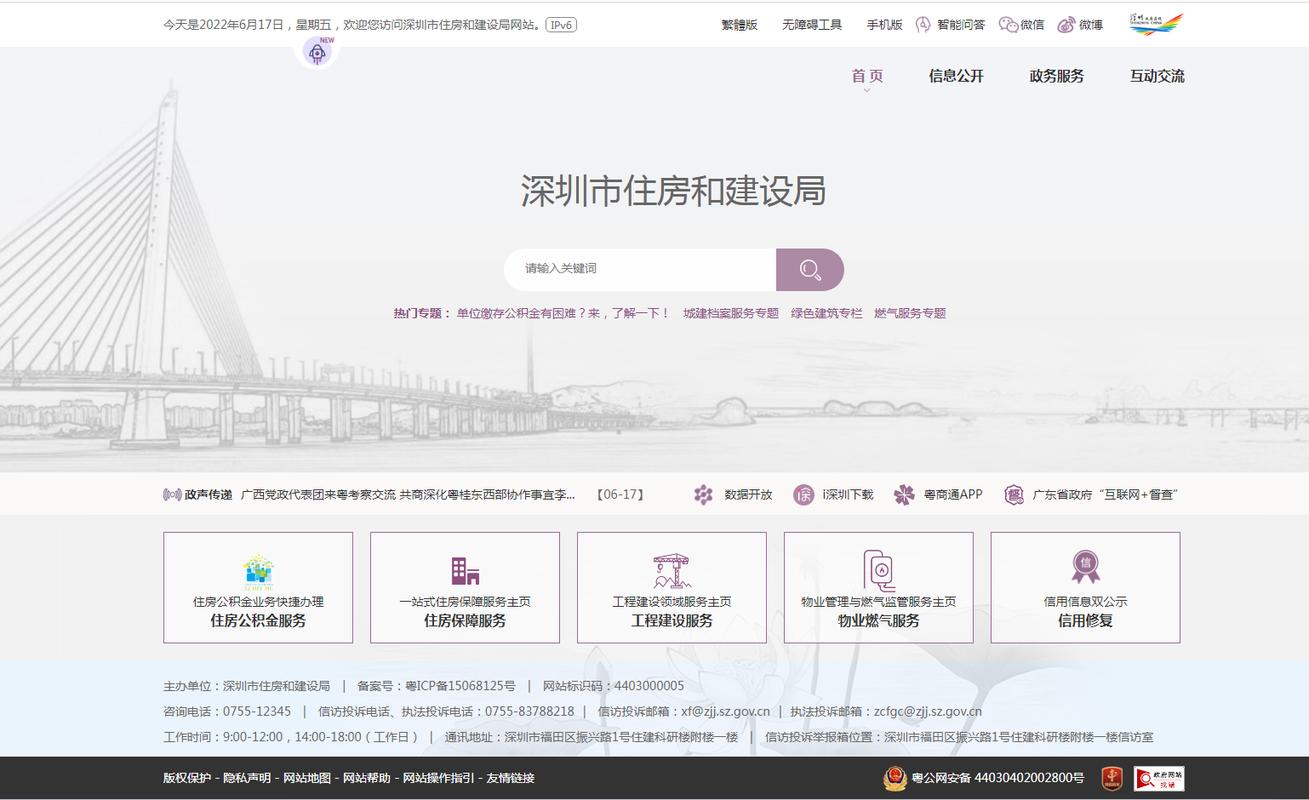This screenshot has height=800, width=1309.
Task: Click the i深圳下载 app icon
Action: coord(803,494)
